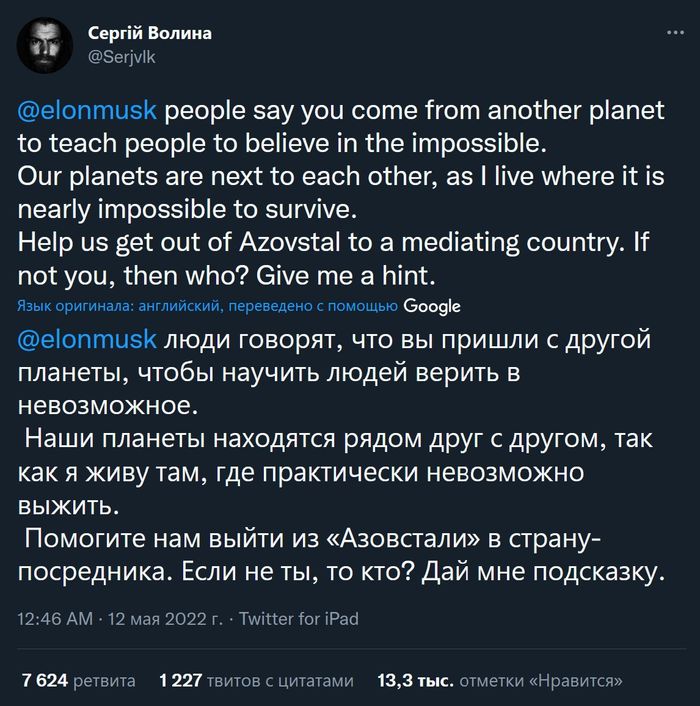This screenshot has width=700, height=706.
Task: Open the 1 227 твитов с цитатами list
Action: tap(256, 681)
